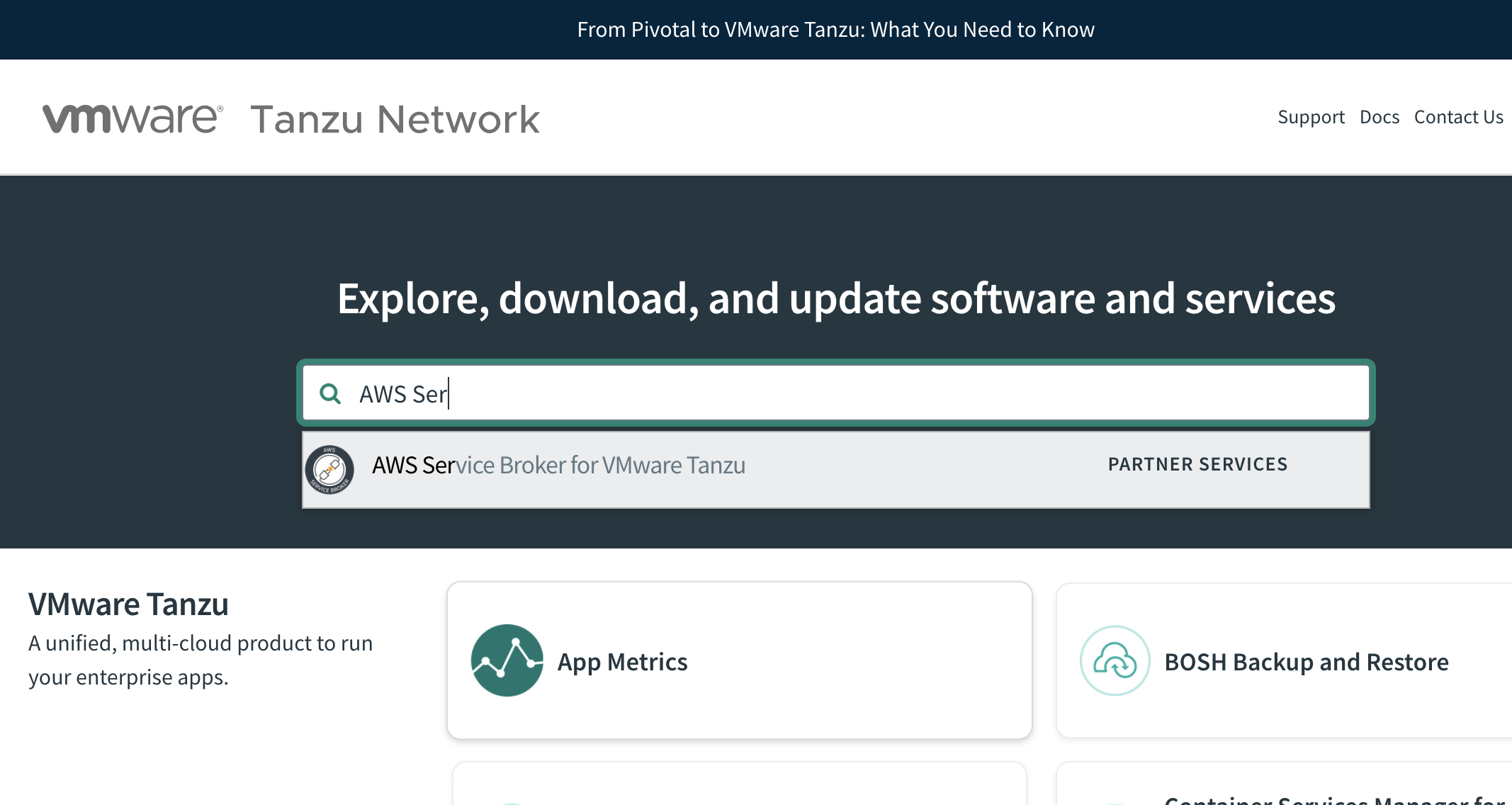Open BOSH Backup and Restore product
1512x805 pixels.
tap(1306, 662)
